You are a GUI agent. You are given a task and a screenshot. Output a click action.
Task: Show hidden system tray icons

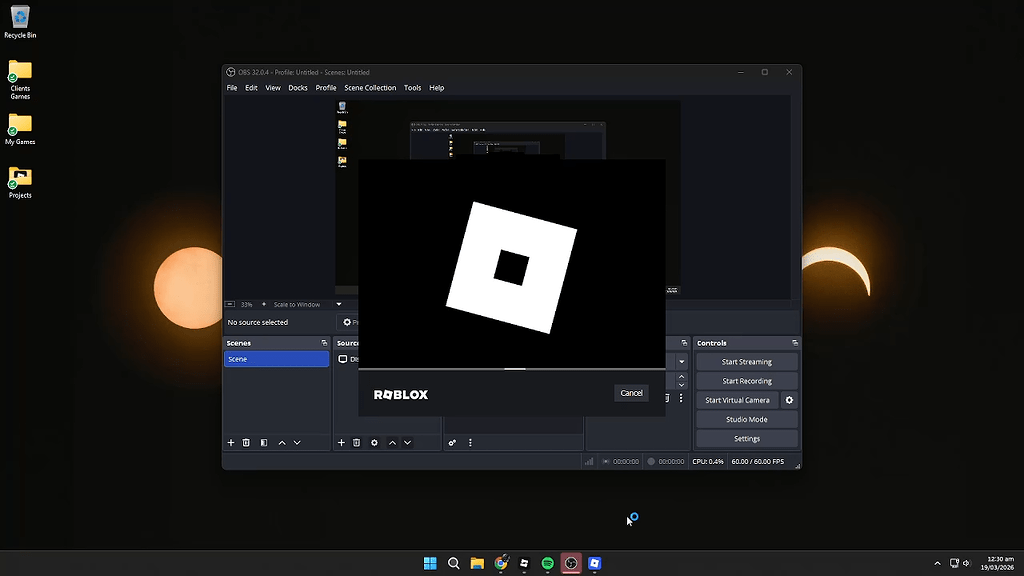[x=937, y=563]
